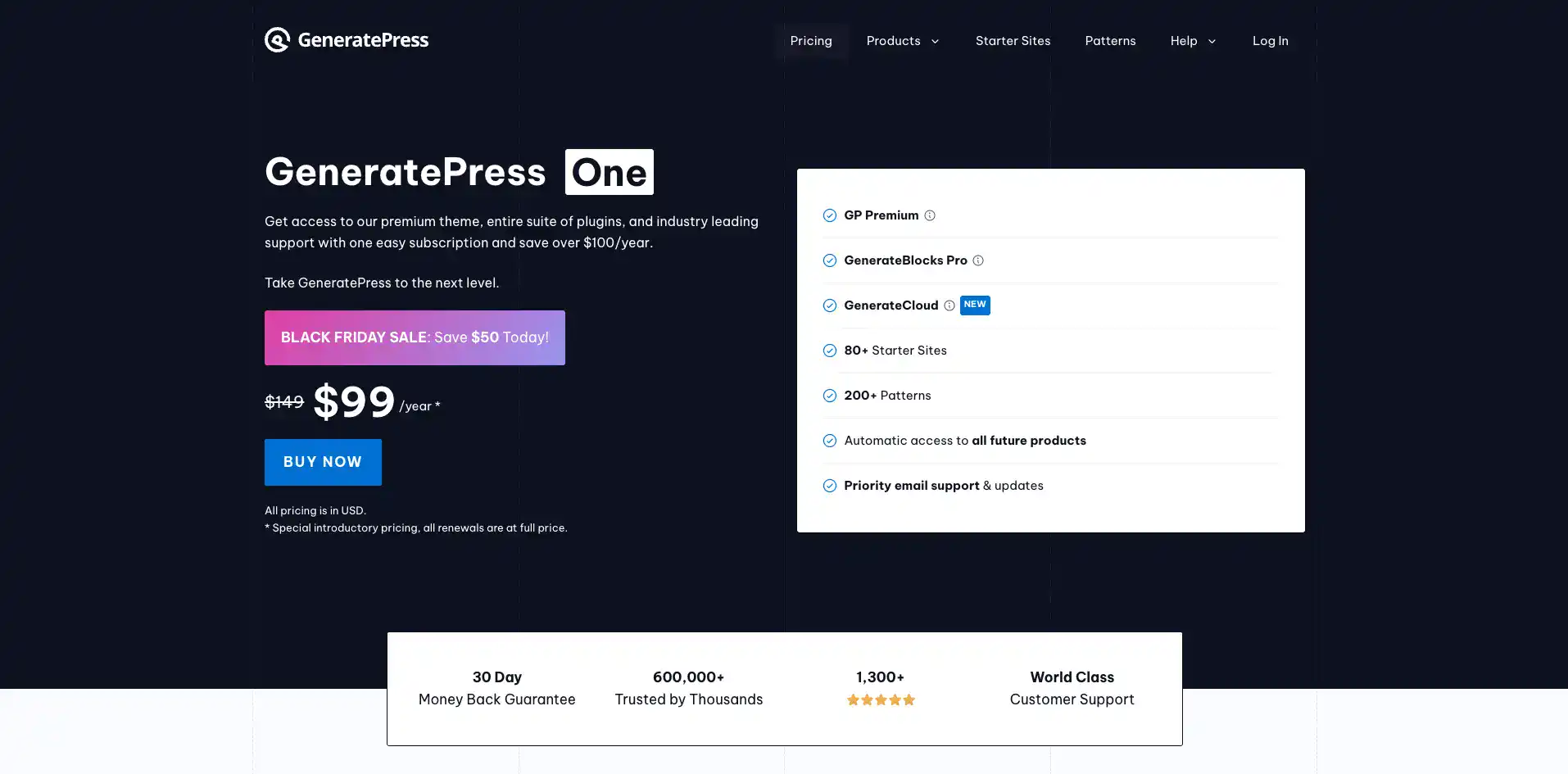Click the Log In link

click(1270, 41)
